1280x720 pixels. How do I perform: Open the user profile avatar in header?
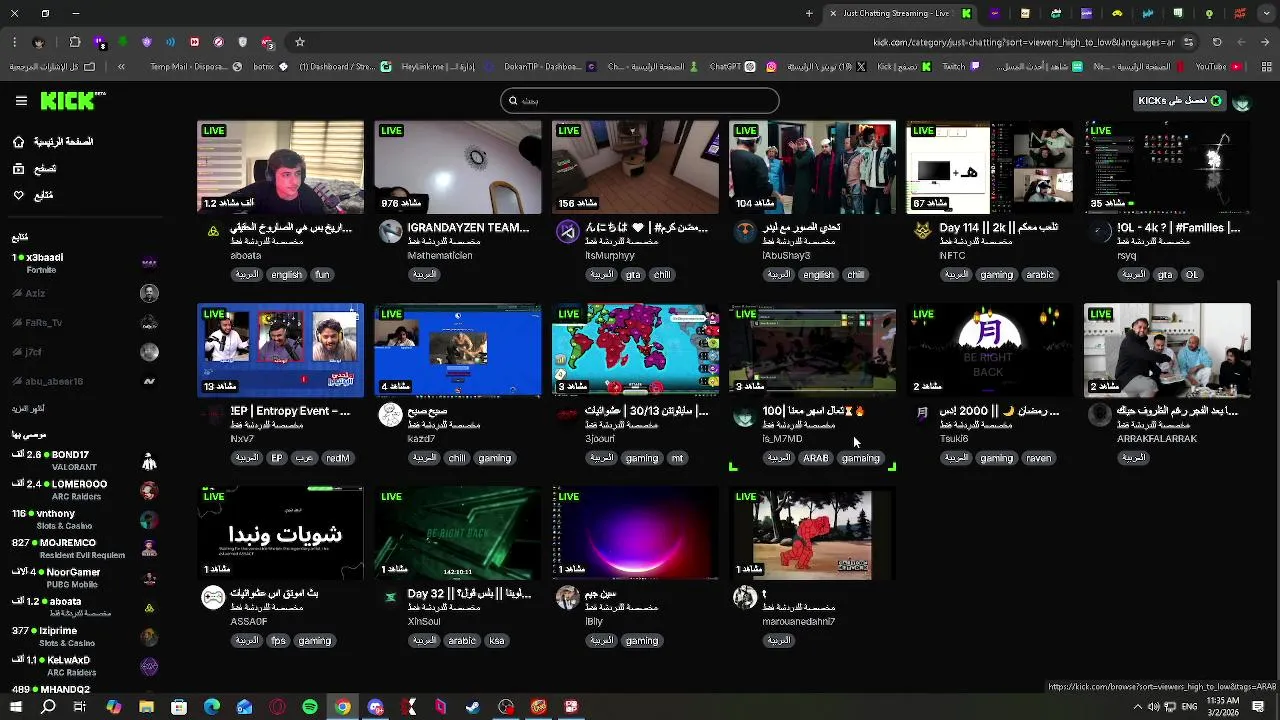coord(1241,102)
